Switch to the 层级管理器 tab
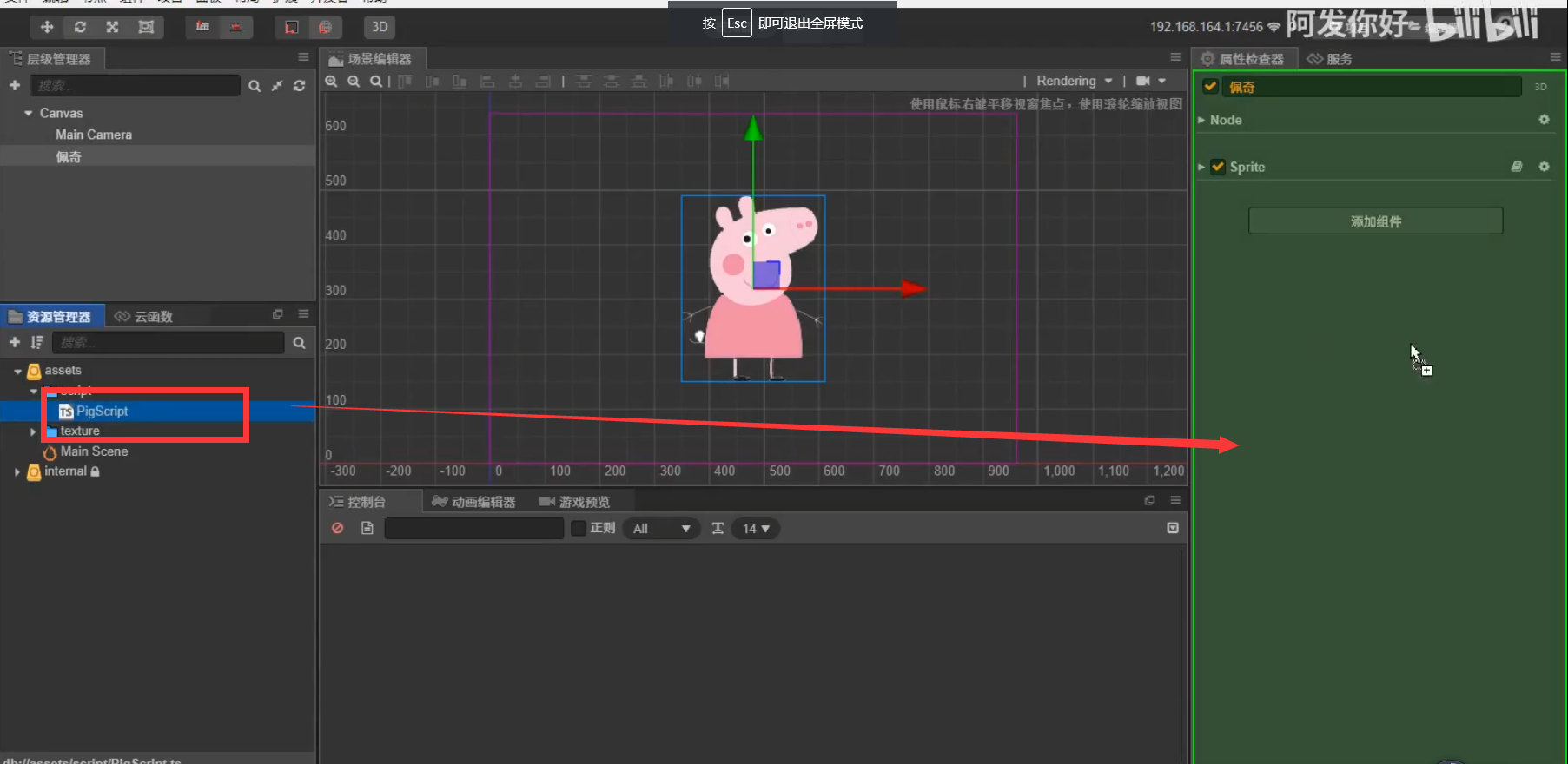 (52, 59)
